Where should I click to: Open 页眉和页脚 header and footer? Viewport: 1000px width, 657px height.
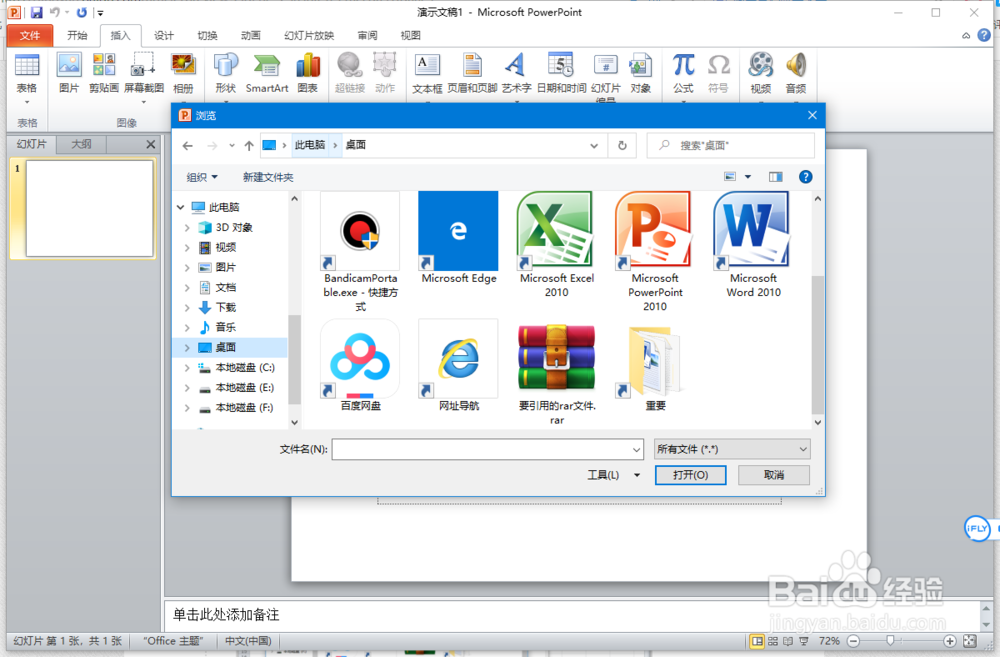tap(472, 73)
